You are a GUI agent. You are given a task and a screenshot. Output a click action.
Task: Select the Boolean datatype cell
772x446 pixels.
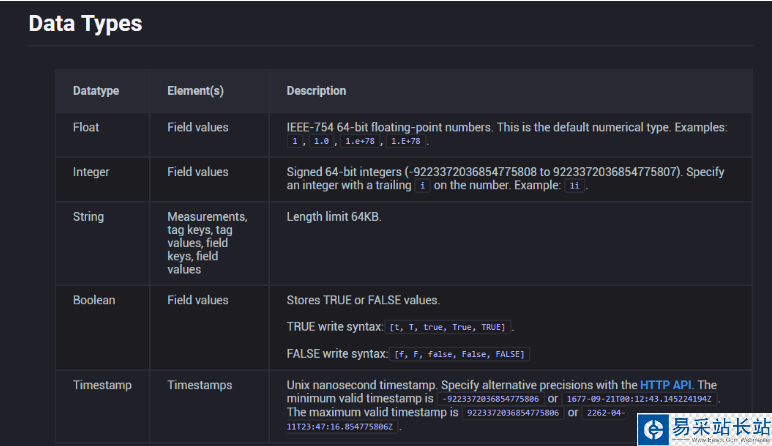pyautogui.click(x=94, y=300)
